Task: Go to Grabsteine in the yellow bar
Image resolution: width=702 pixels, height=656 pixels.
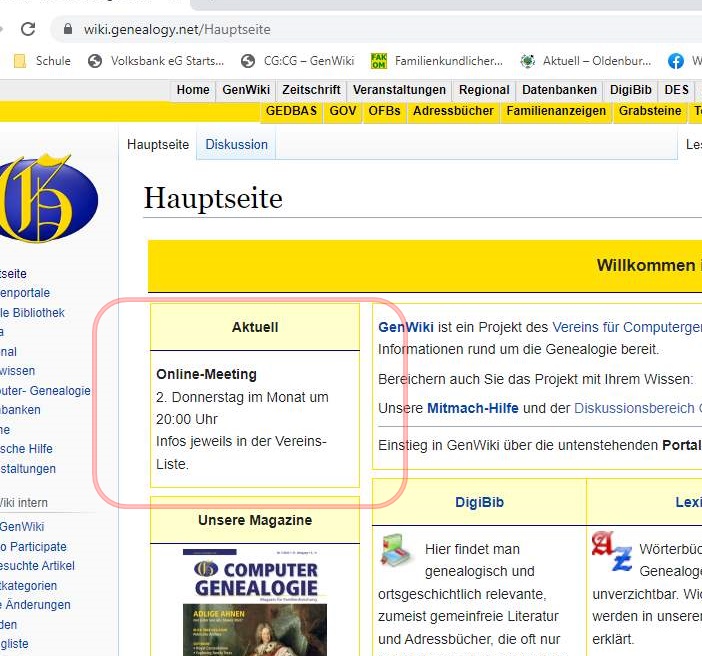Action: [650, 111]
